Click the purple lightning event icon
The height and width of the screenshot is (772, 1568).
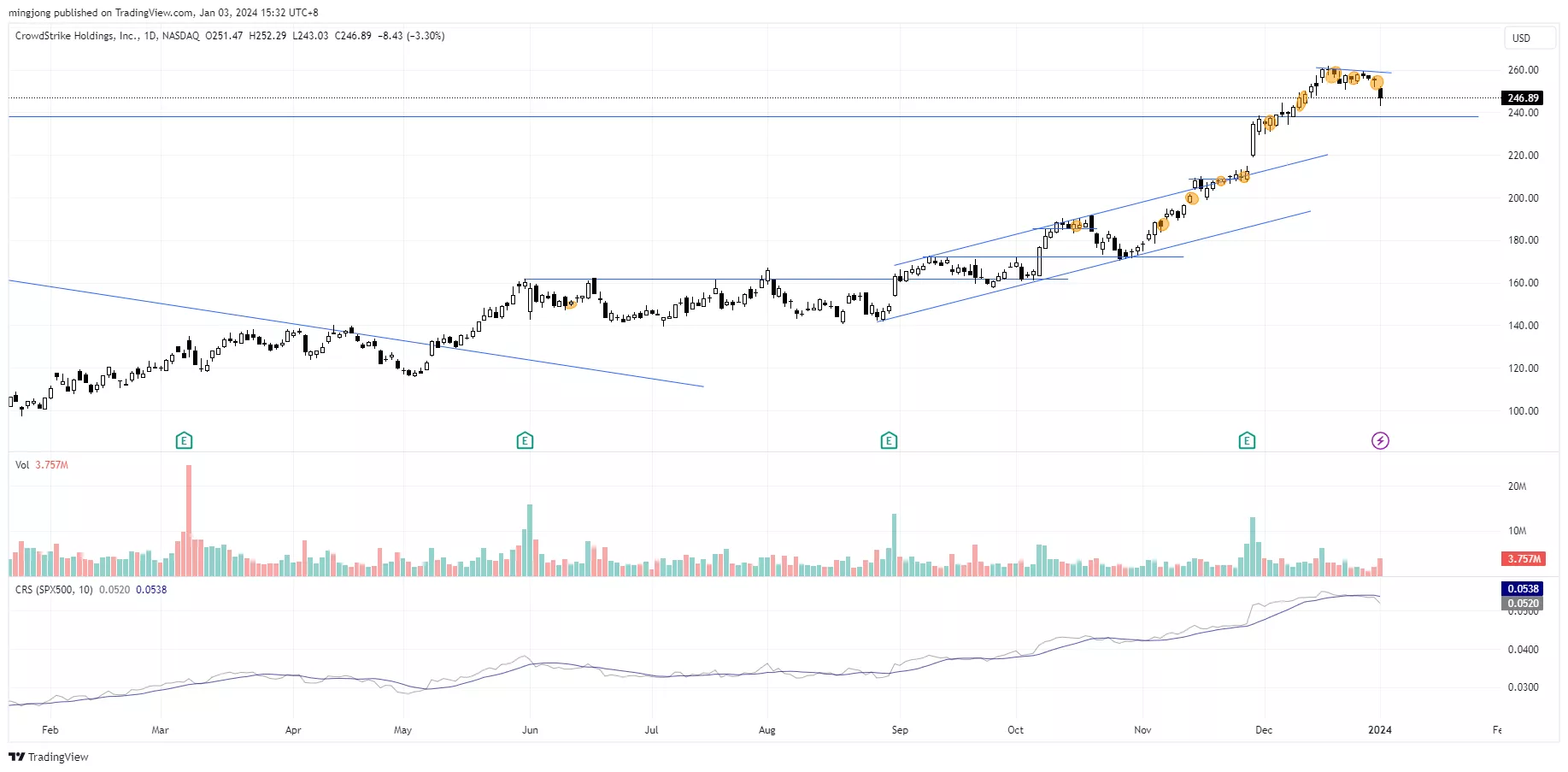coord(1380,441)
